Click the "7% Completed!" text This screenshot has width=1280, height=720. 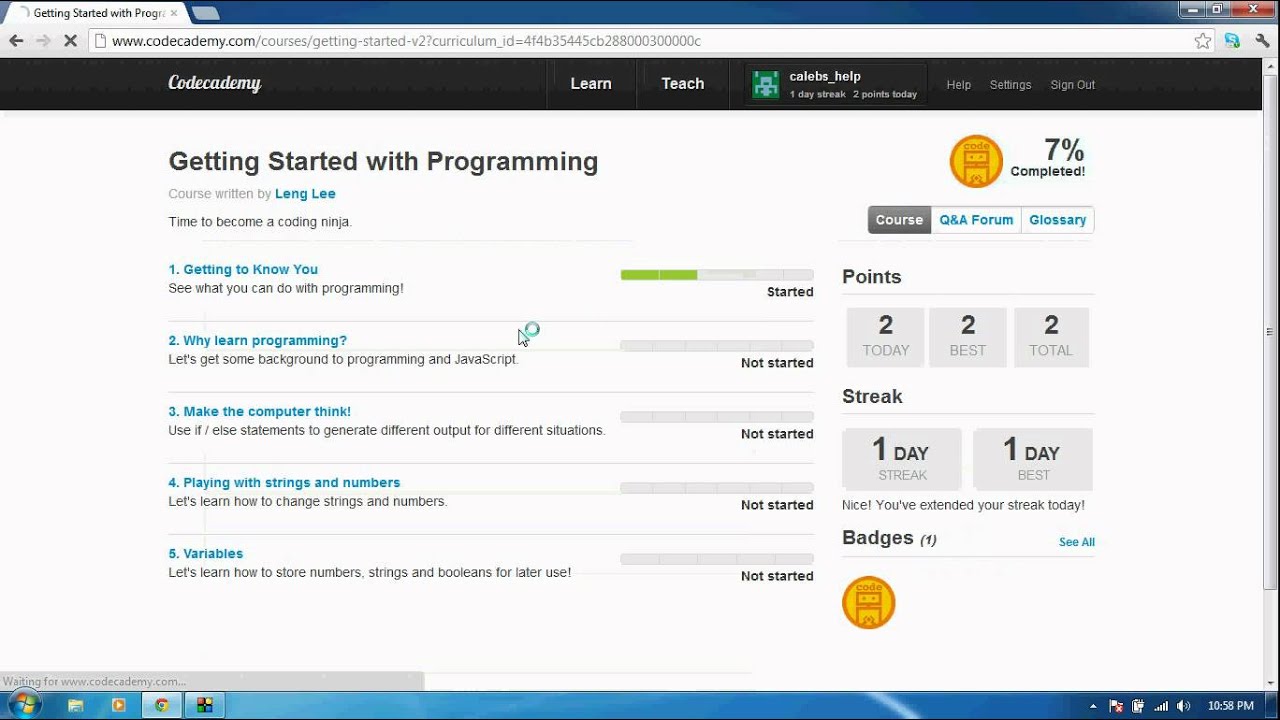tap(1048, 158)
